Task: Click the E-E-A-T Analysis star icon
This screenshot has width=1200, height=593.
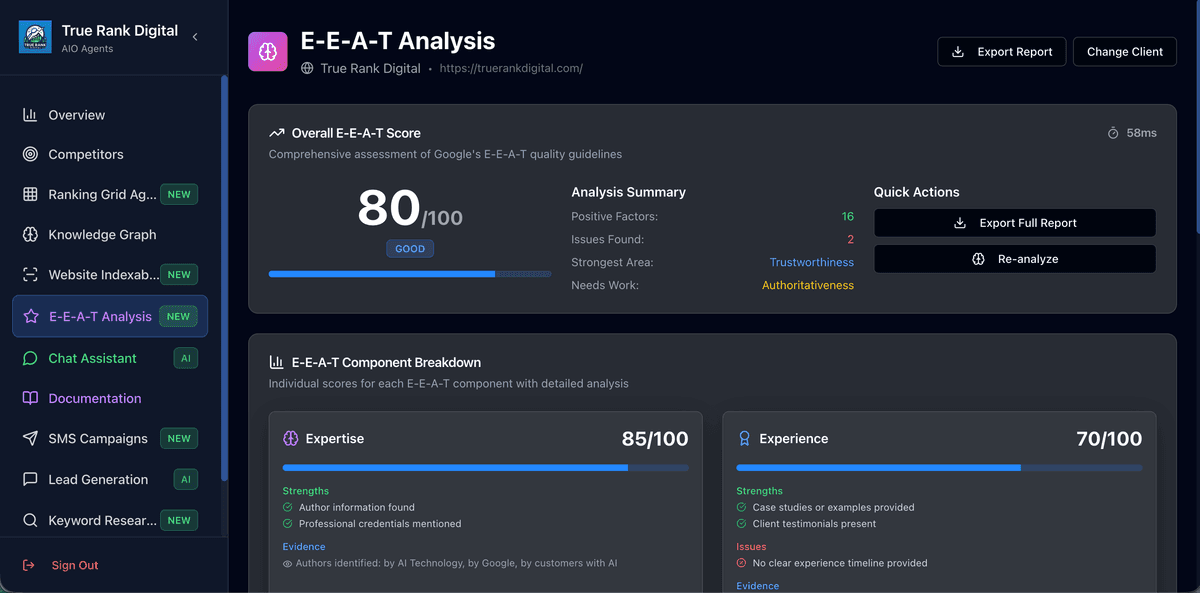Action: [x=31, y=317]
